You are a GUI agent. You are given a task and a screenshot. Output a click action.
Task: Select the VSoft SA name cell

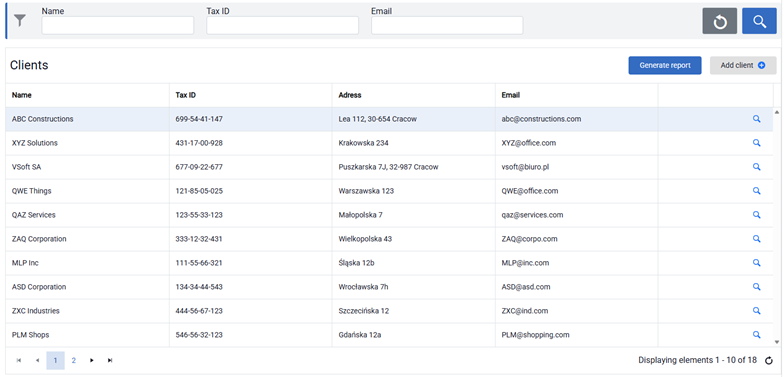tap(88, 167)
